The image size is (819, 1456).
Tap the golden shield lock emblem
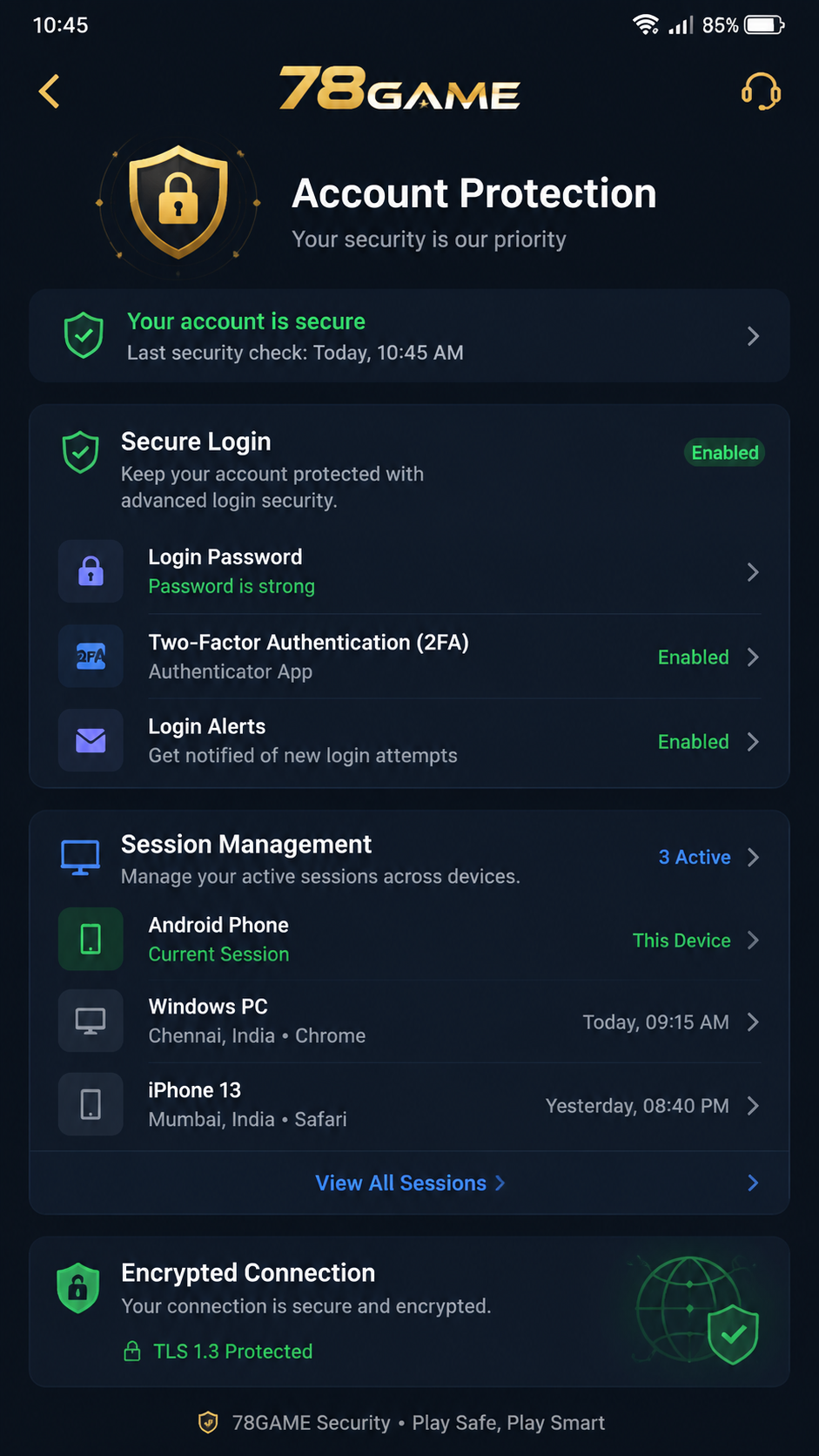(x=178, y=203)
